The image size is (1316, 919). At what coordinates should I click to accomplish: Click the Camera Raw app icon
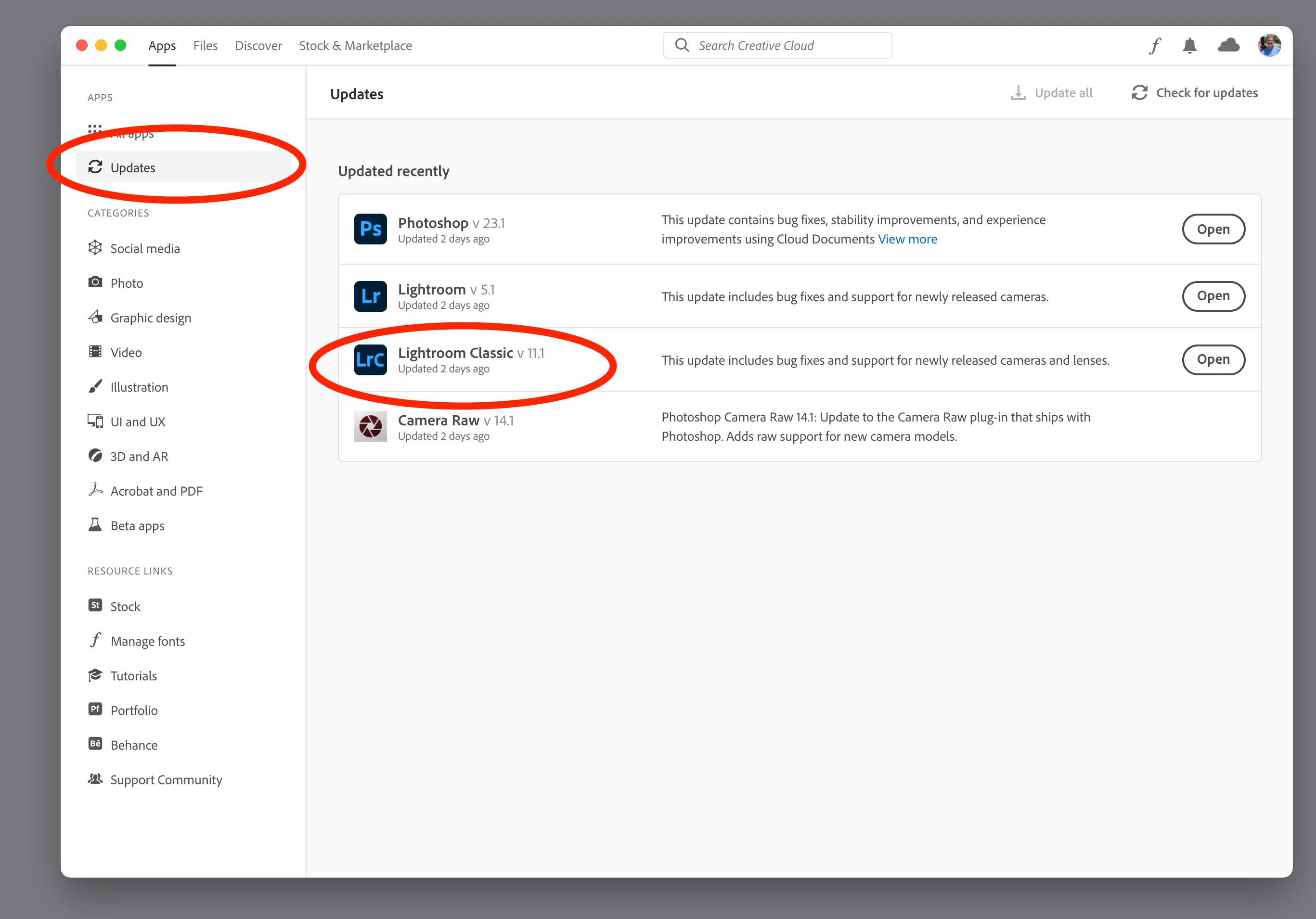click(370, 427)
